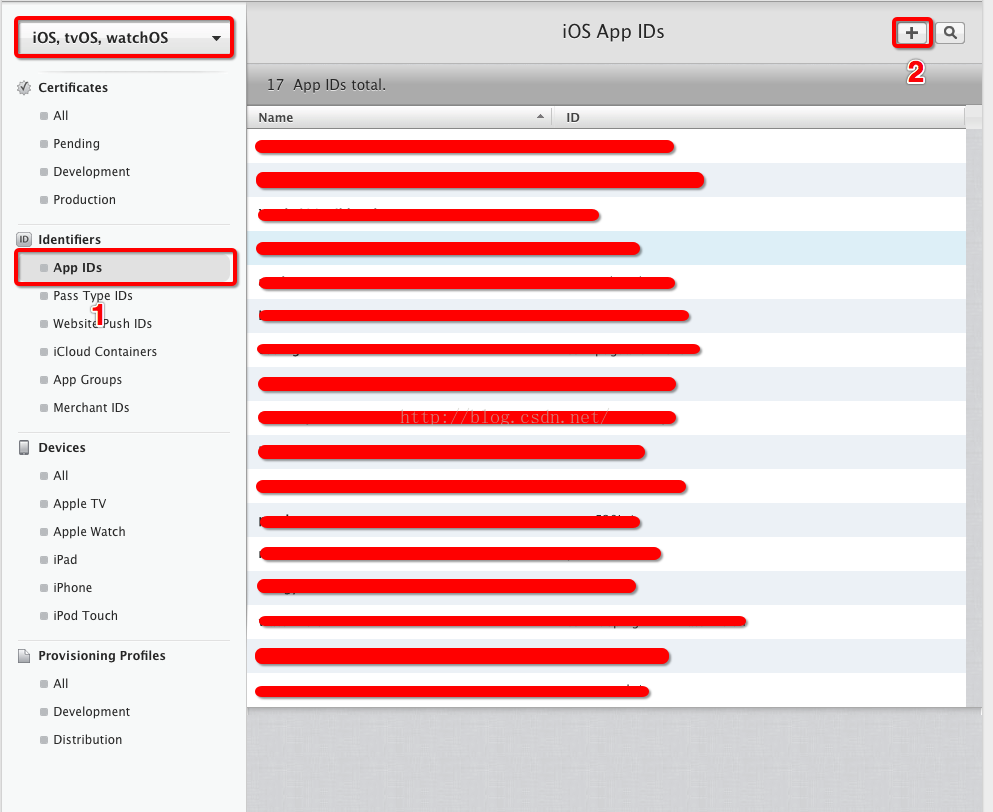This screenshot has width=993, height=812.
Task: Open Production certificates
Action: 84,200
